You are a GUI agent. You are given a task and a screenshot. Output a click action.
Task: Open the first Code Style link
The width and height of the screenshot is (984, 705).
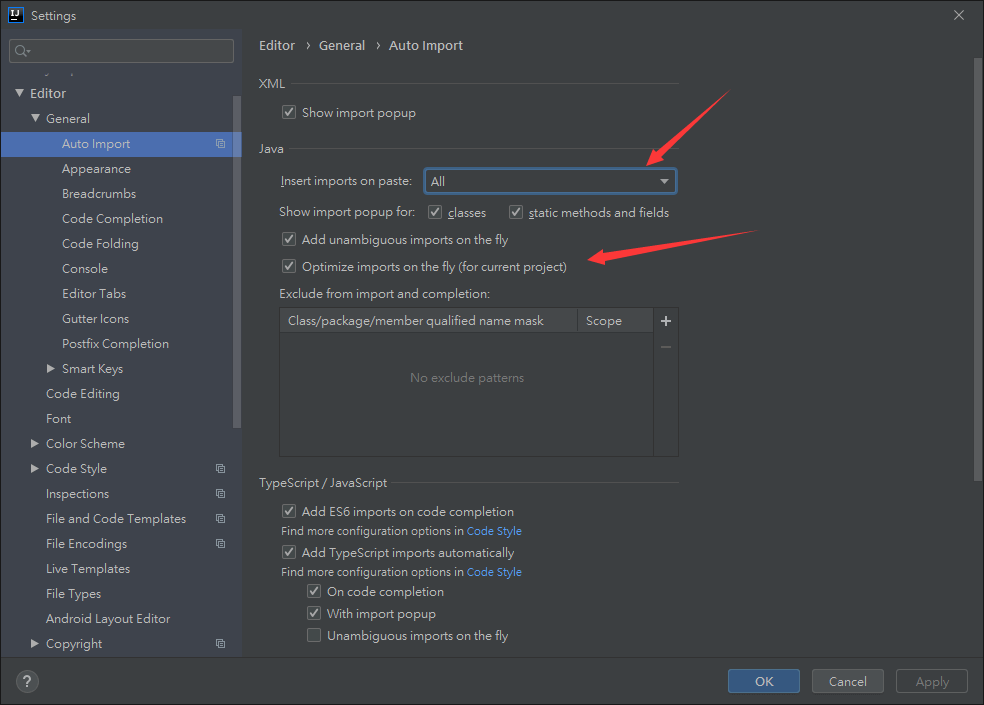pyautogui.click(x=494, y=531)
